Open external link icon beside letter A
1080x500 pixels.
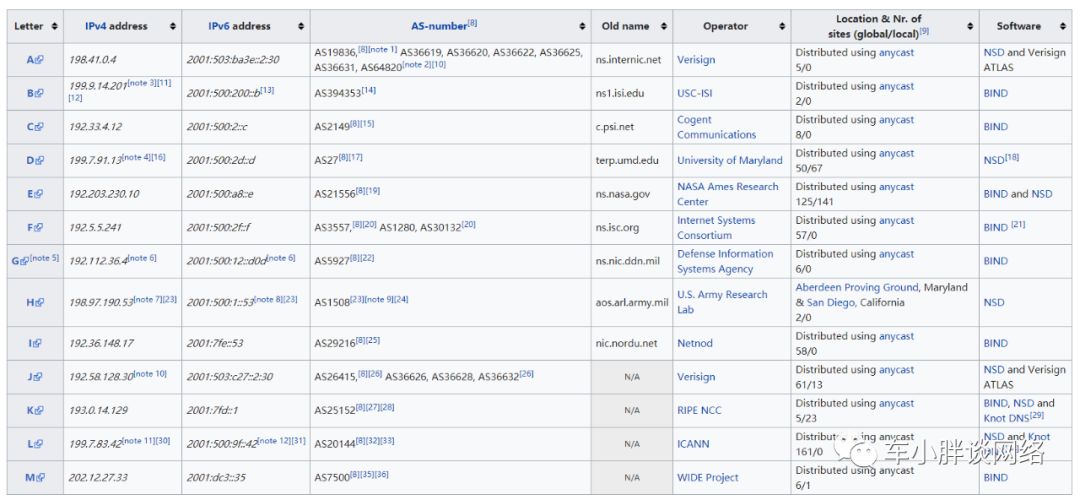(40, 60)
